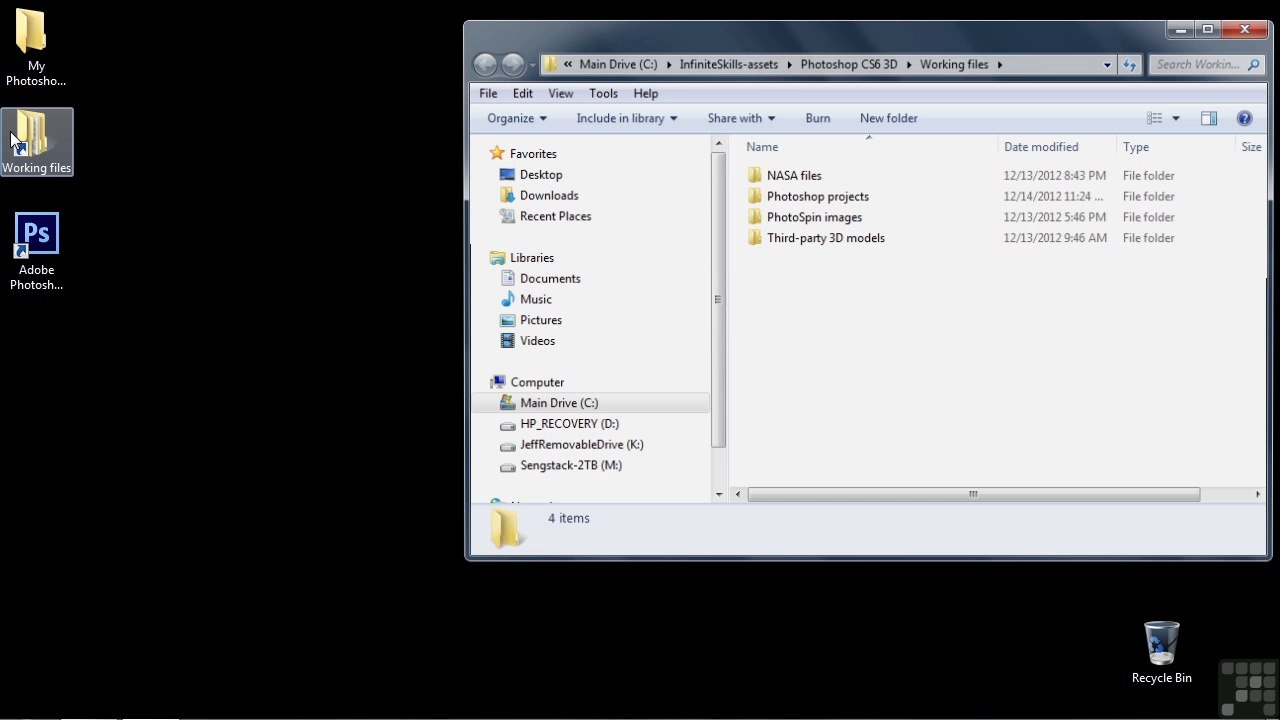Select the Photoshop projects folder name
The height and width of the screenshot is (720, 1280).
(x=818, y=196)
